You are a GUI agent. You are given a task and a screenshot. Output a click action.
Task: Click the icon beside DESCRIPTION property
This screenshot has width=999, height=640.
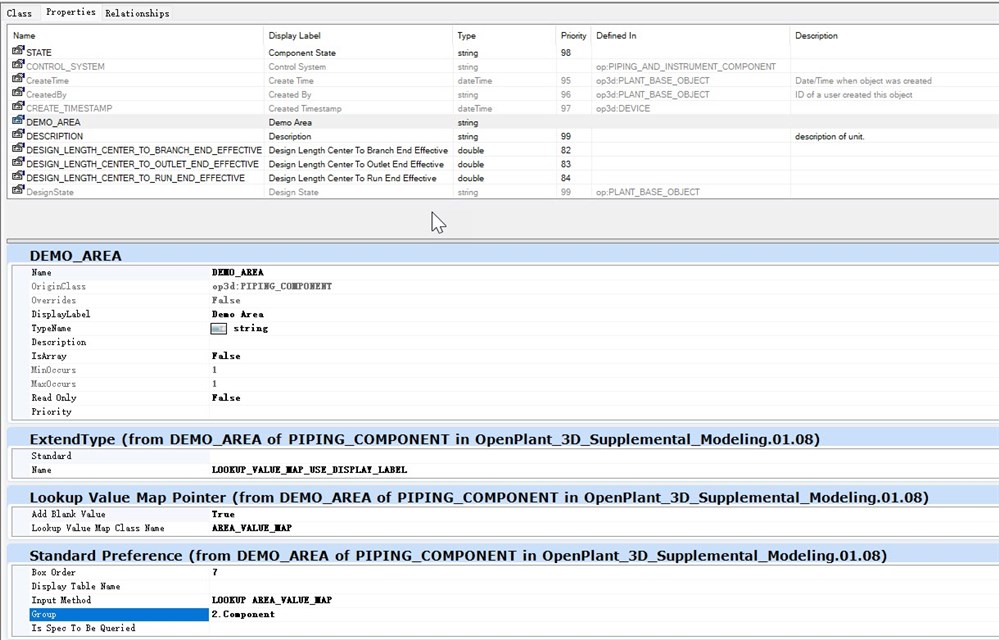(x=18, y=136)
